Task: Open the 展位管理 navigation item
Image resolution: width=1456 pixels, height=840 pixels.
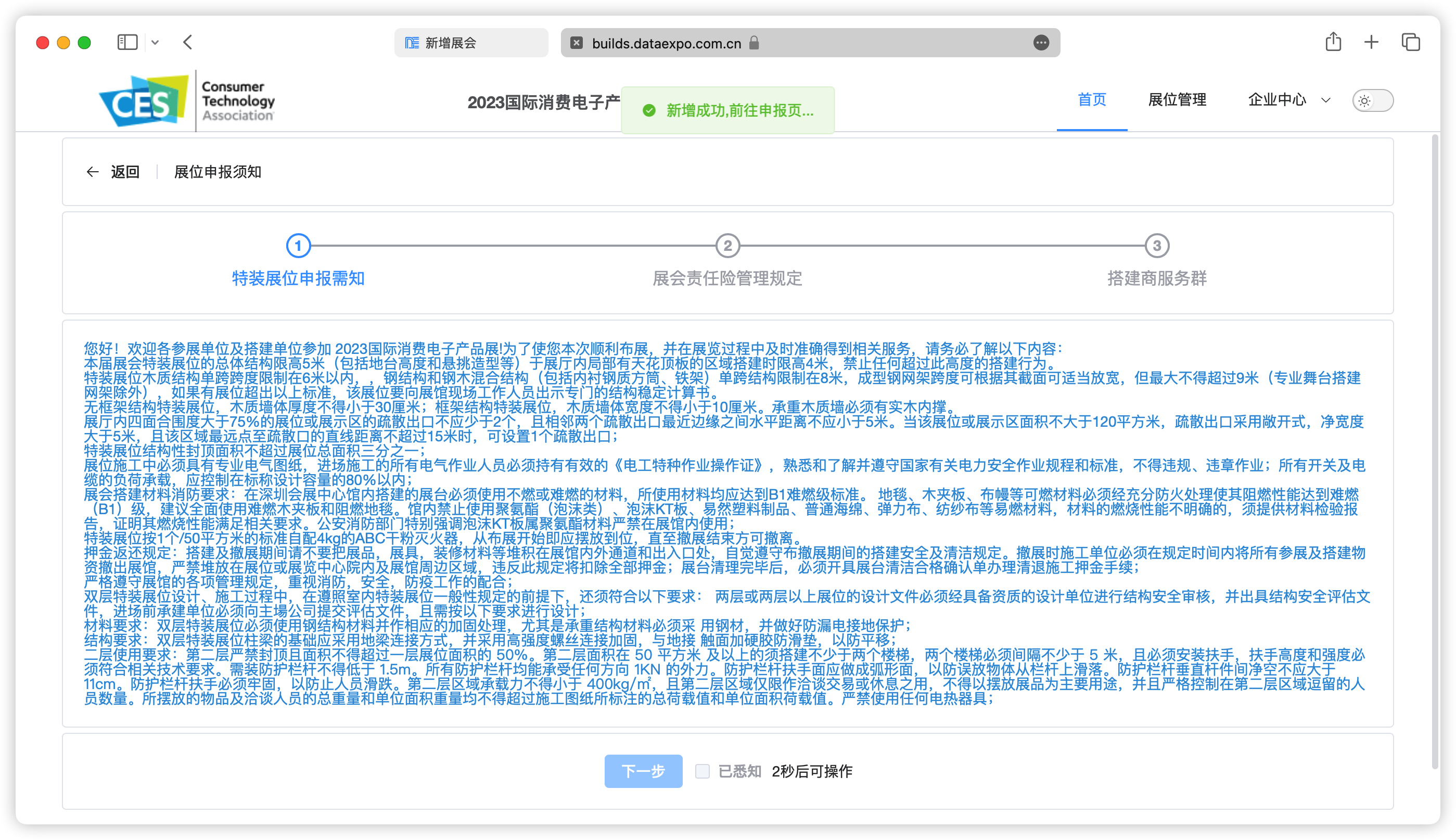Action: [1177, 100]
